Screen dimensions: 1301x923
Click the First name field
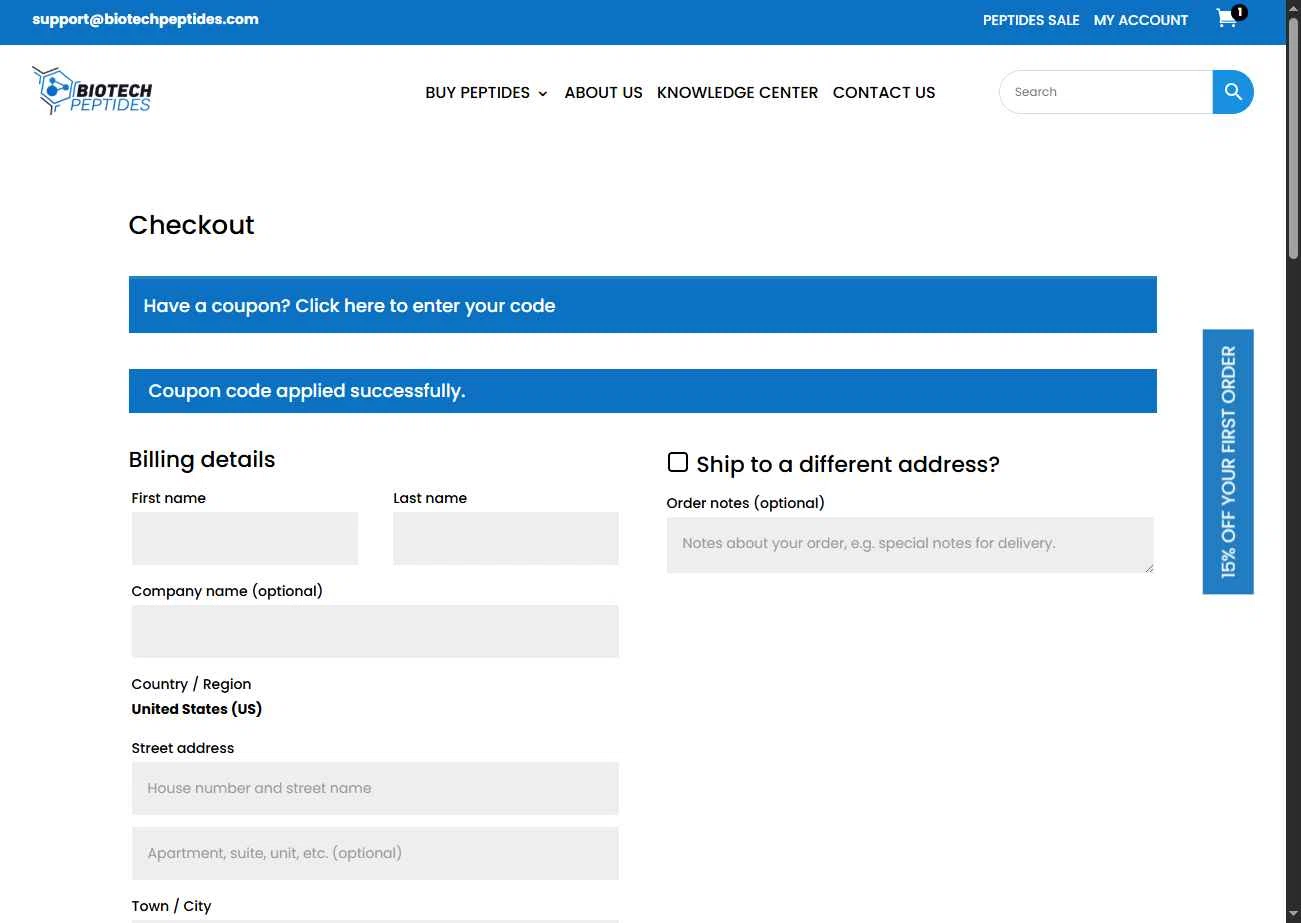(245, 539)
